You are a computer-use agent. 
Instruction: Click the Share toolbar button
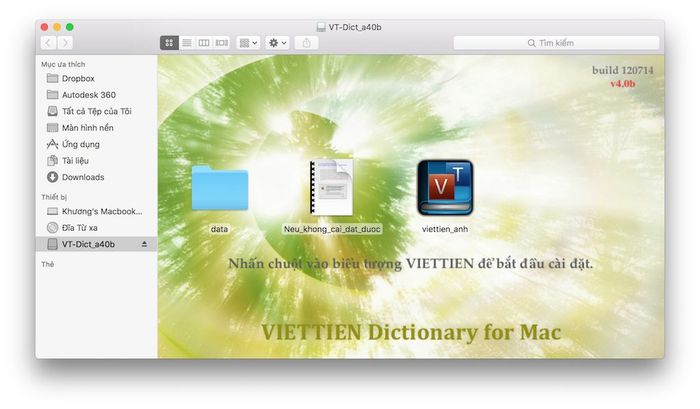click(306, 43)
